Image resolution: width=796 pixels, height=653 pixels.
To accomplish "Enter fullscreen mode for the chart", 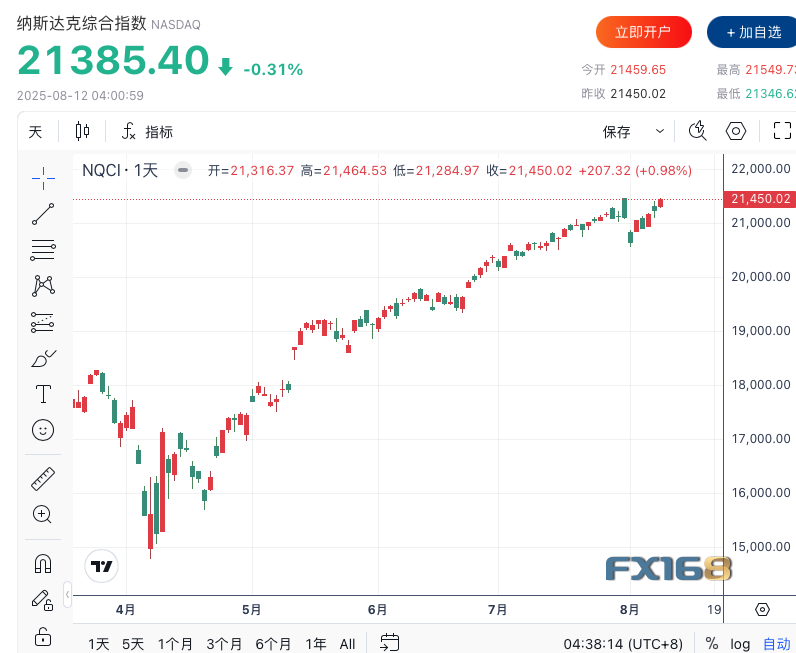I will tap(783, 131).
